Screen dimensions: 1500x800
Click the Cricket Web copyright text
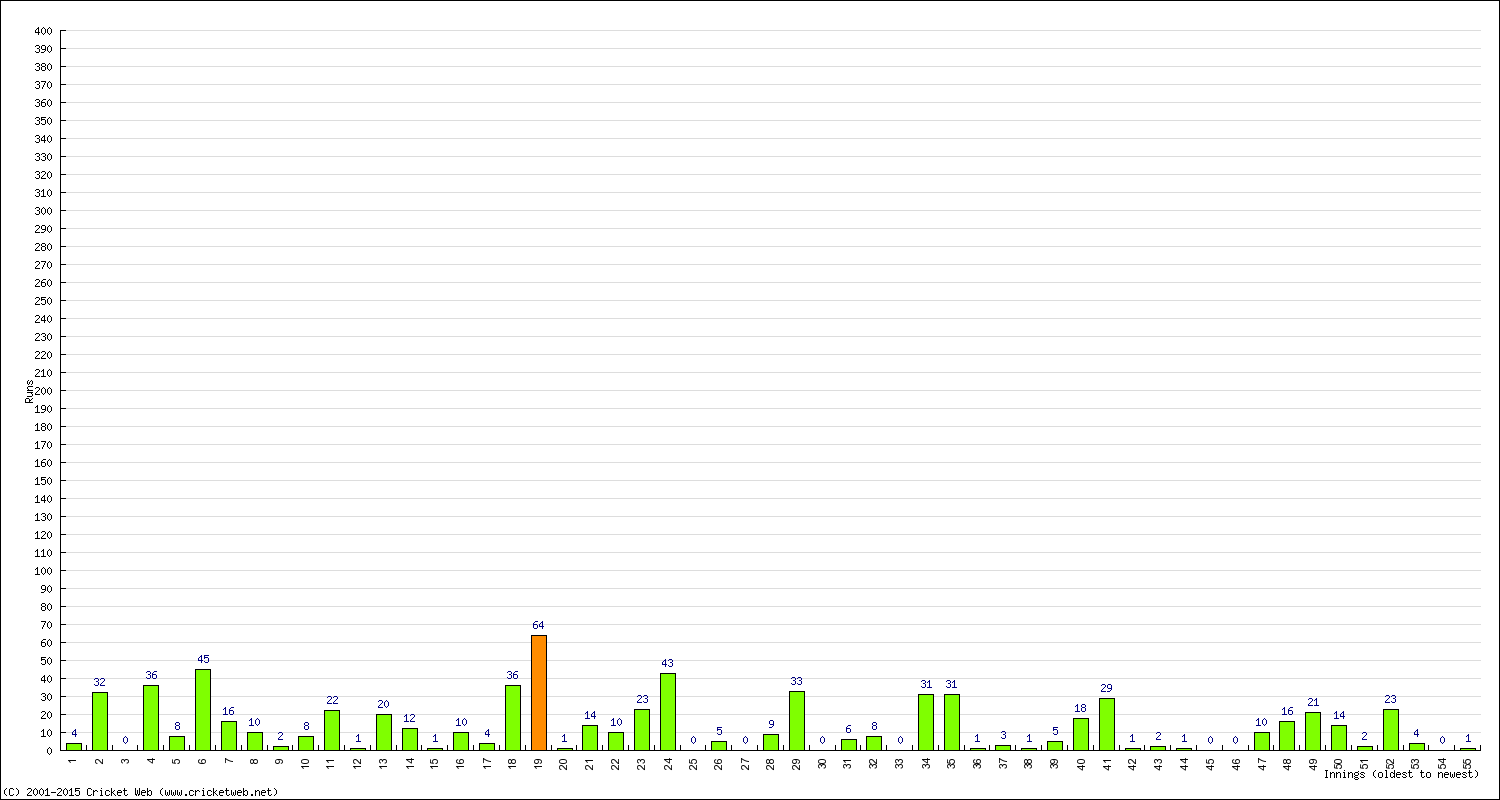coord(140,792)
